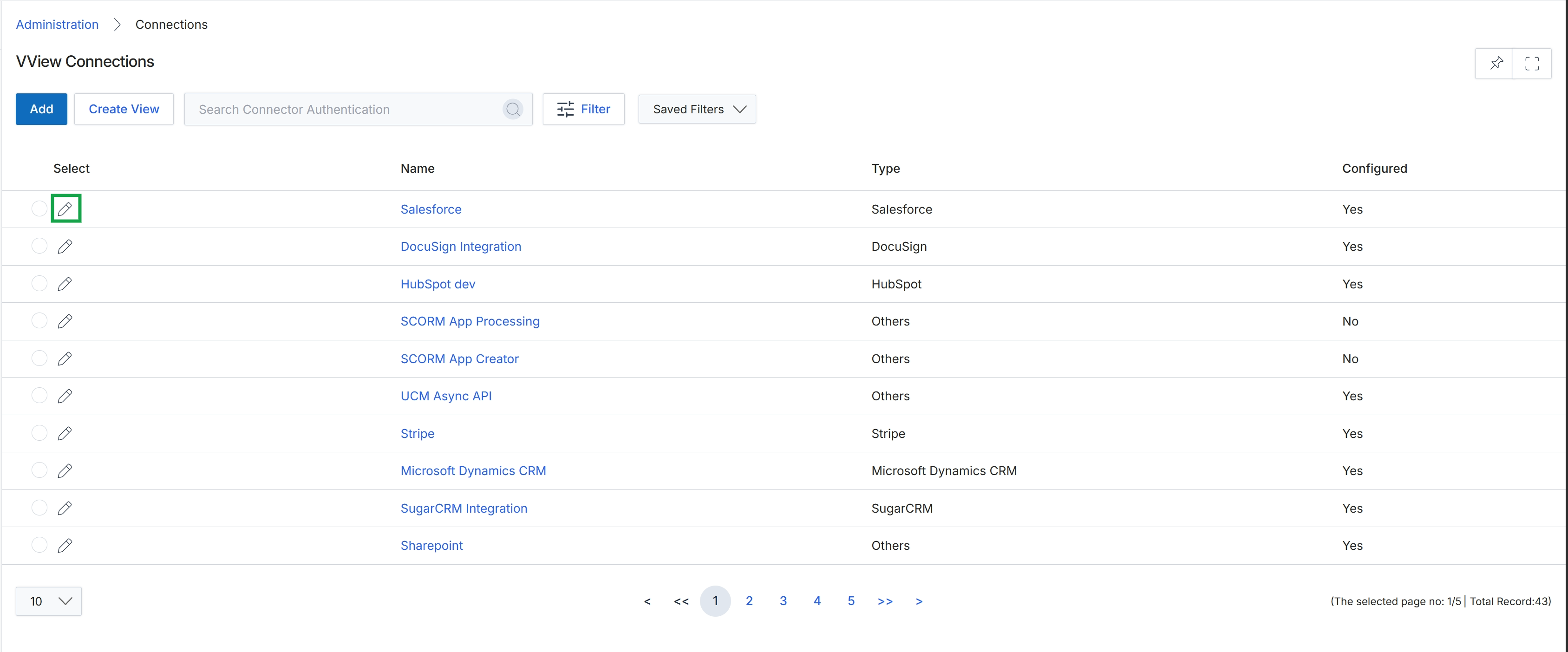Edit UCM Async API with pencil icon
Viewport: 1568px width, 652px height.
tap(65, 396)
